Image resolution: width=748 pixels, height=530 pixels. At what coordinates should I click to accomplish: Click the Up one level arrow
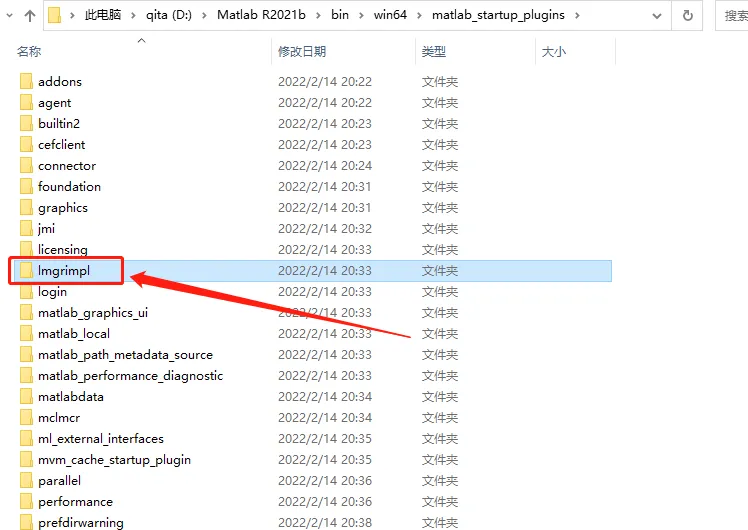click(30, 16)
